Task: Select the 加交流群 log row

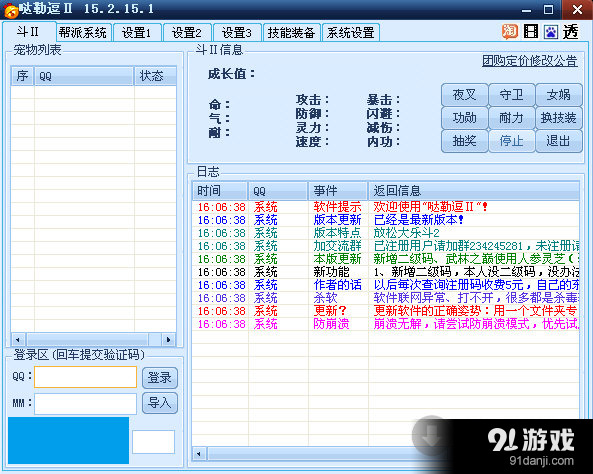Action: [386, 246]
